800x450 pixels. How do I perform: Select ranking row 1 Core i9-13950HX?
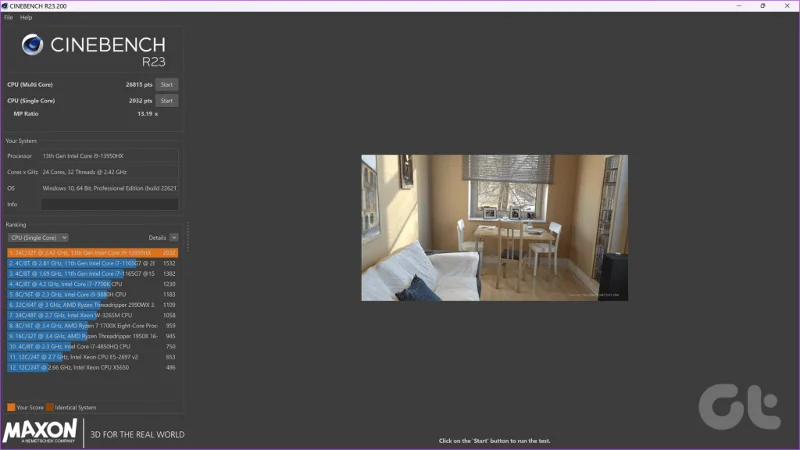pyautogui.click(x=92, y=253)
